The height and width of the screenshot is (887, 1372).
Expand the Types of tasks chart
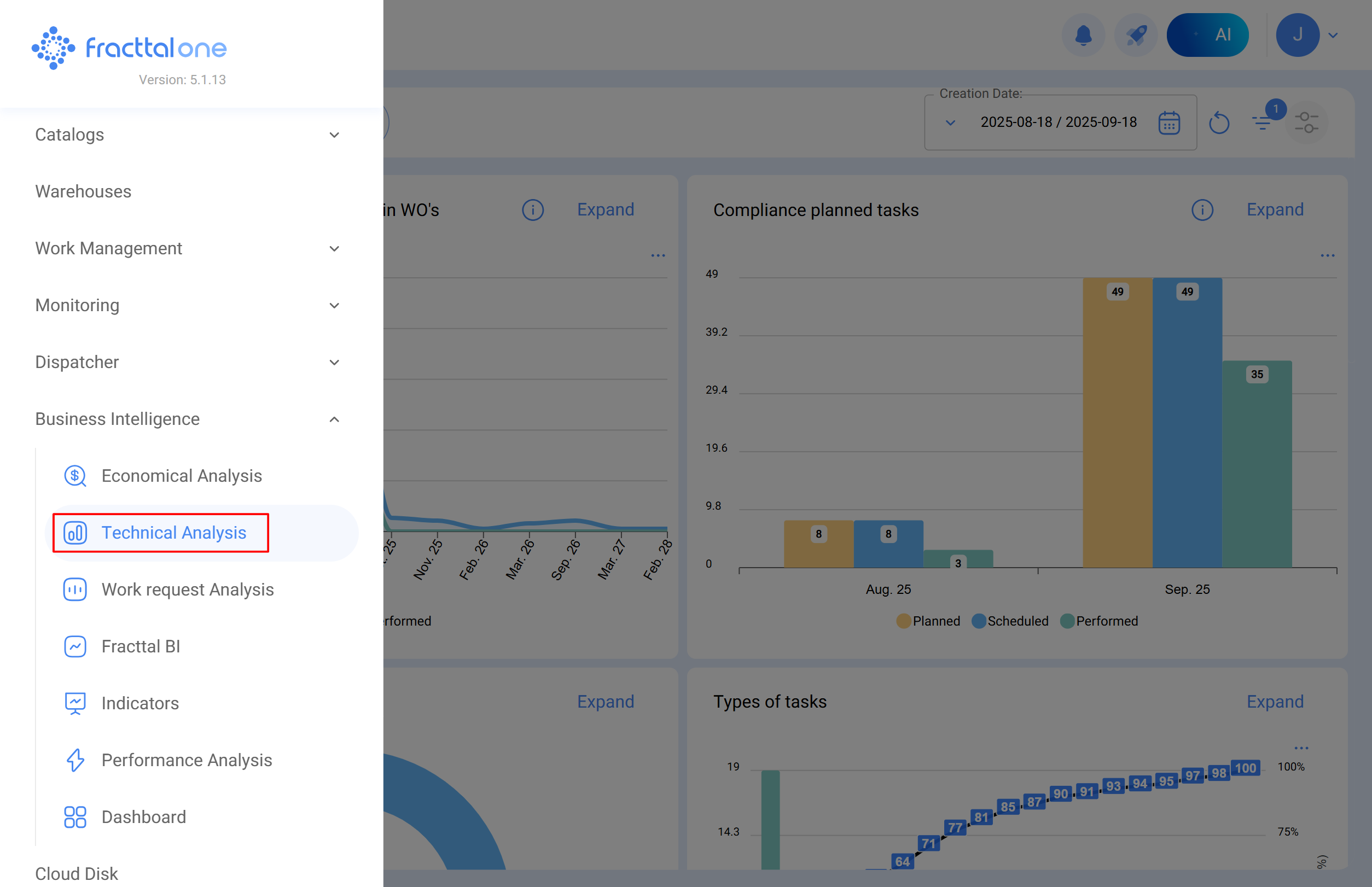point(1275,702)
